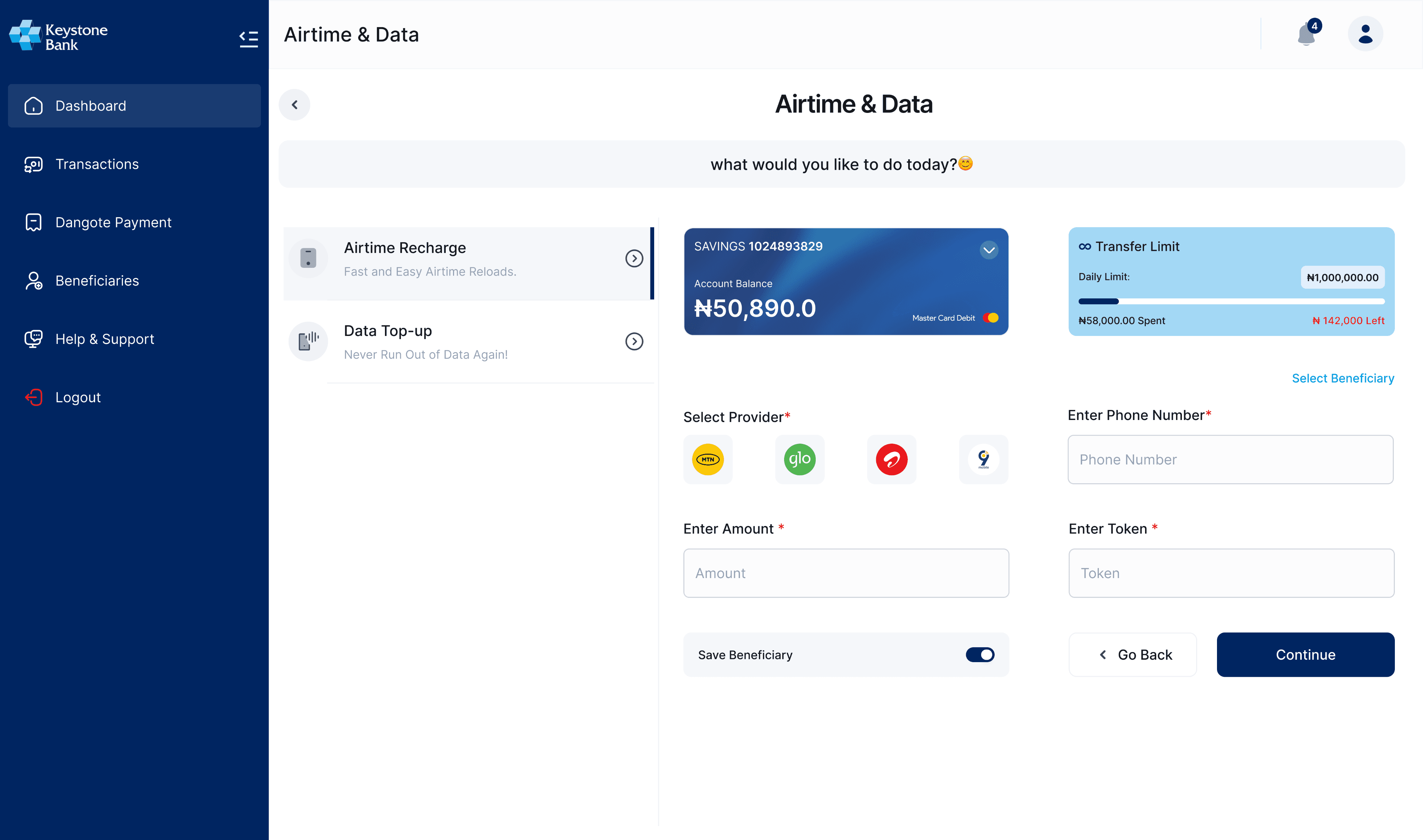Open Airtime Recharge arrow chevron

[x=634, y=258]
